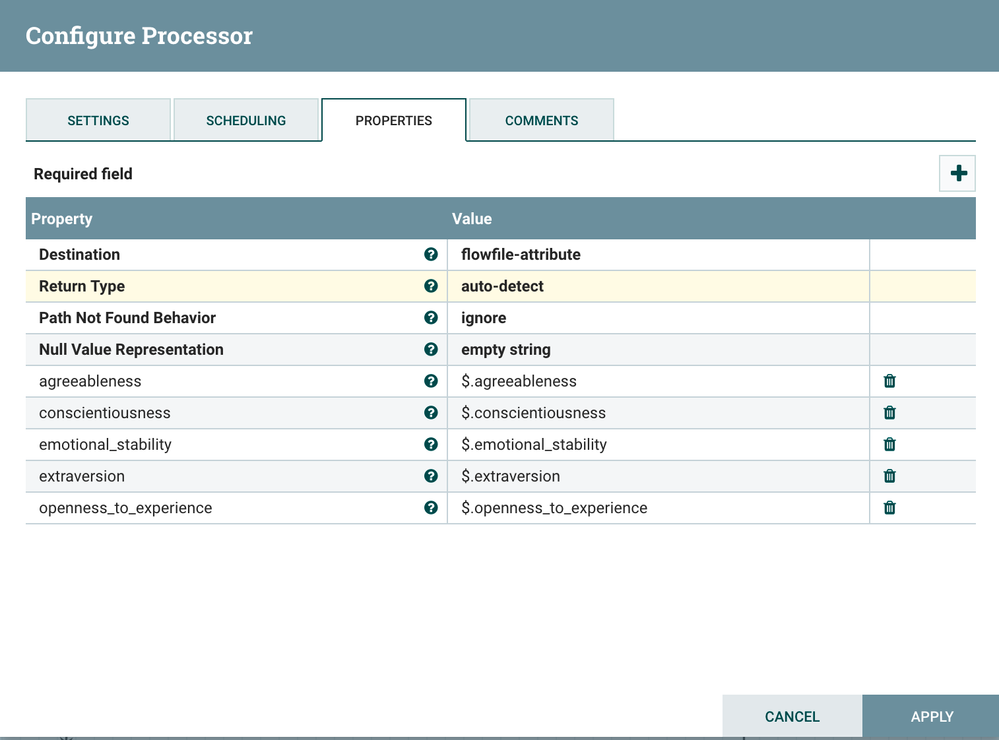This screenshot has width=999, height=740.
Task: Click the plus icon to add property
Action: 958,174
